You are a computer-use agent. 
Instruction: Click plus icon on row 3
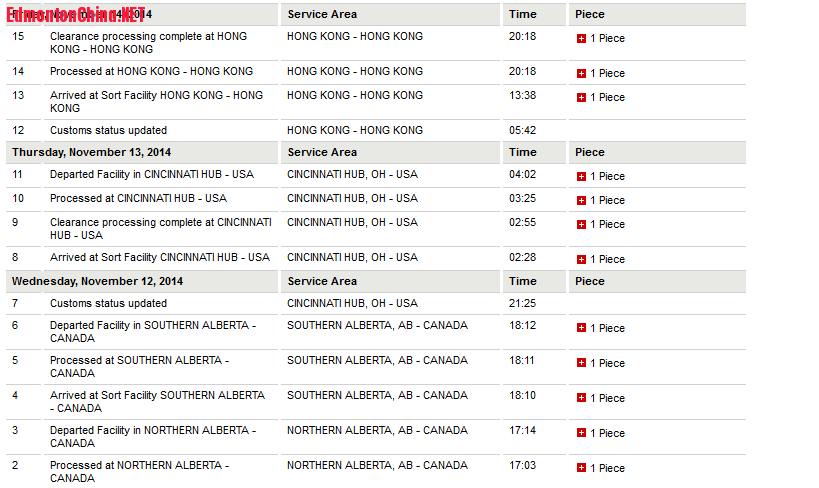click(x=581, y=433)
